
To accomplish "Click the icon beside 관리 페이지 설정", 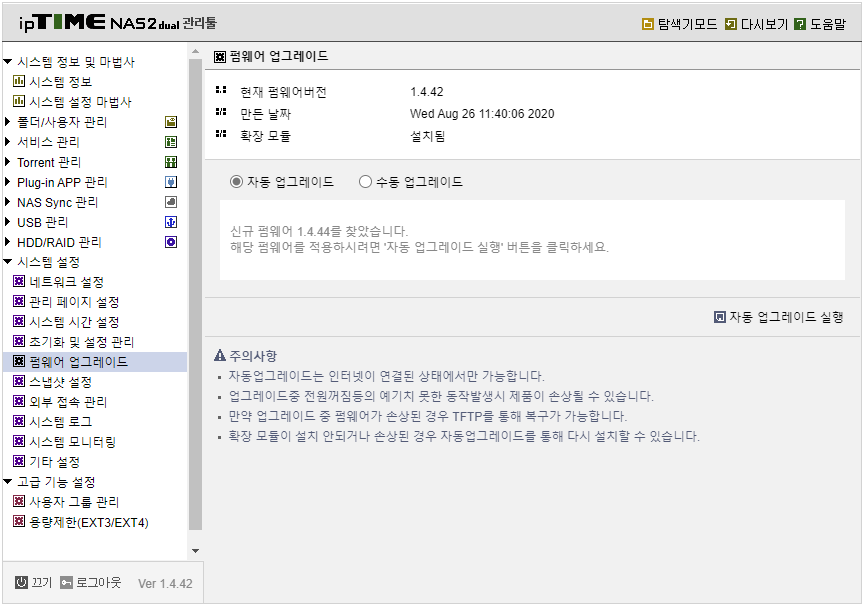I will tap(19, 301).
